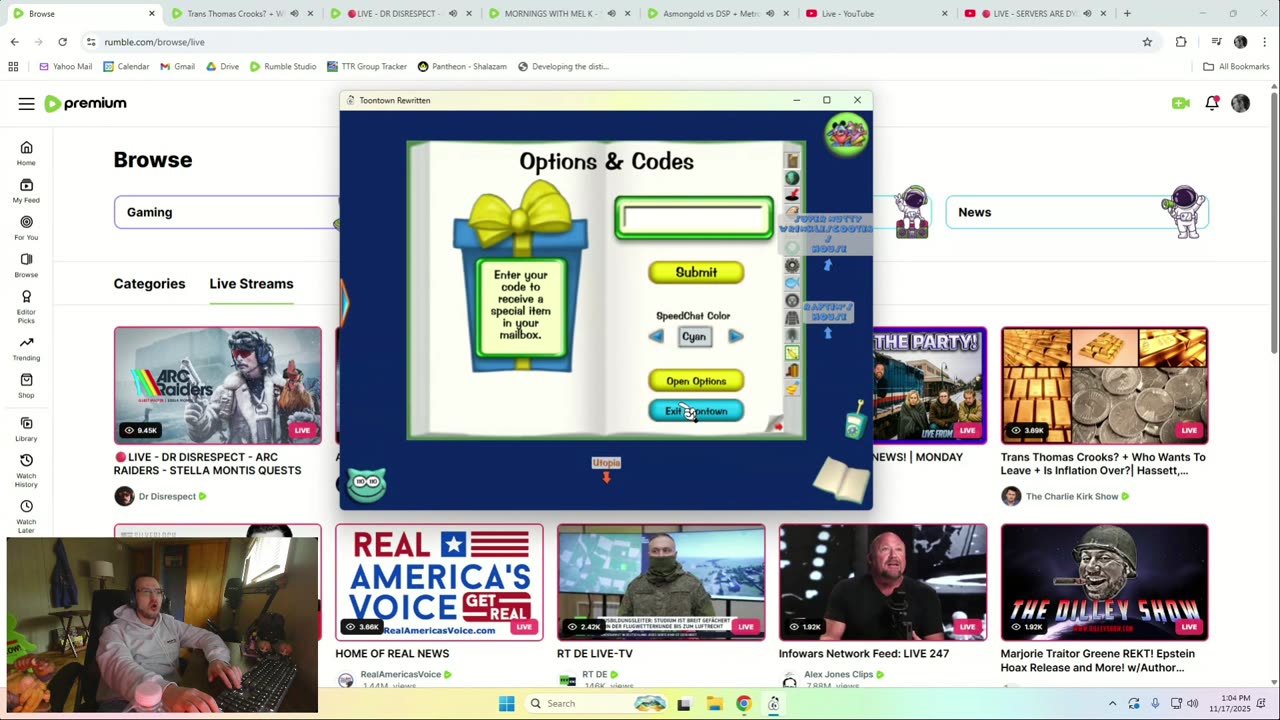Click the red next-page arrow in the book

[x=778, y=426]
